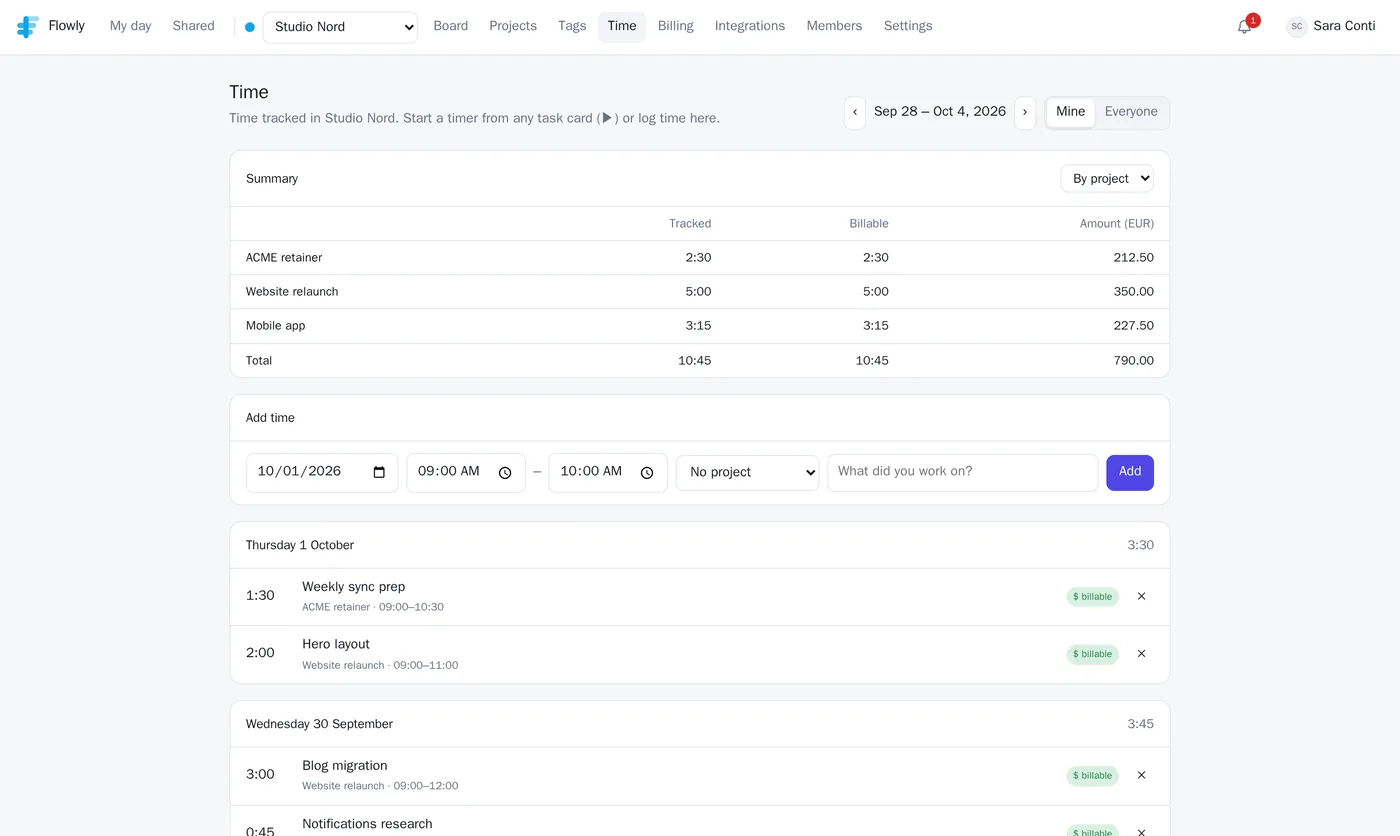Click the 350.00 amount cell

1134,292
